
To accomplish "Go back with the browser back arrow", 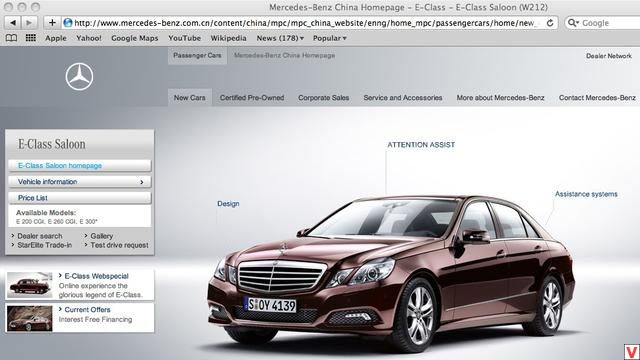I will coord(13,23).
